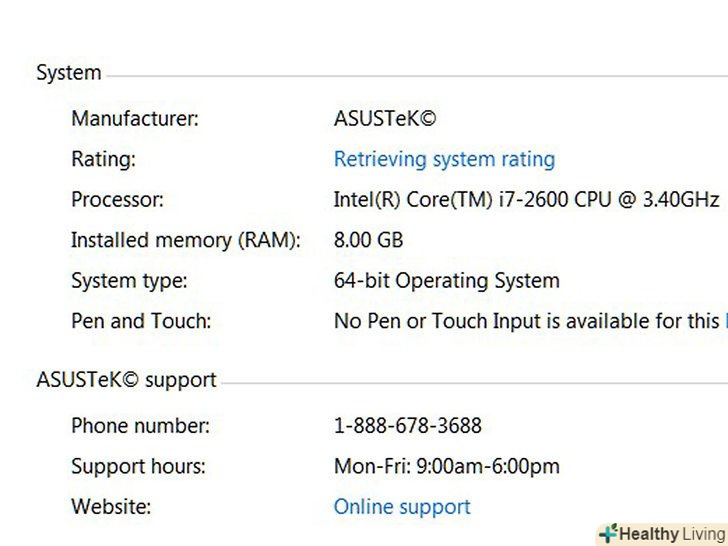
Task: Click the Healthy Living plus logo icon
Action: coord(607,533)
